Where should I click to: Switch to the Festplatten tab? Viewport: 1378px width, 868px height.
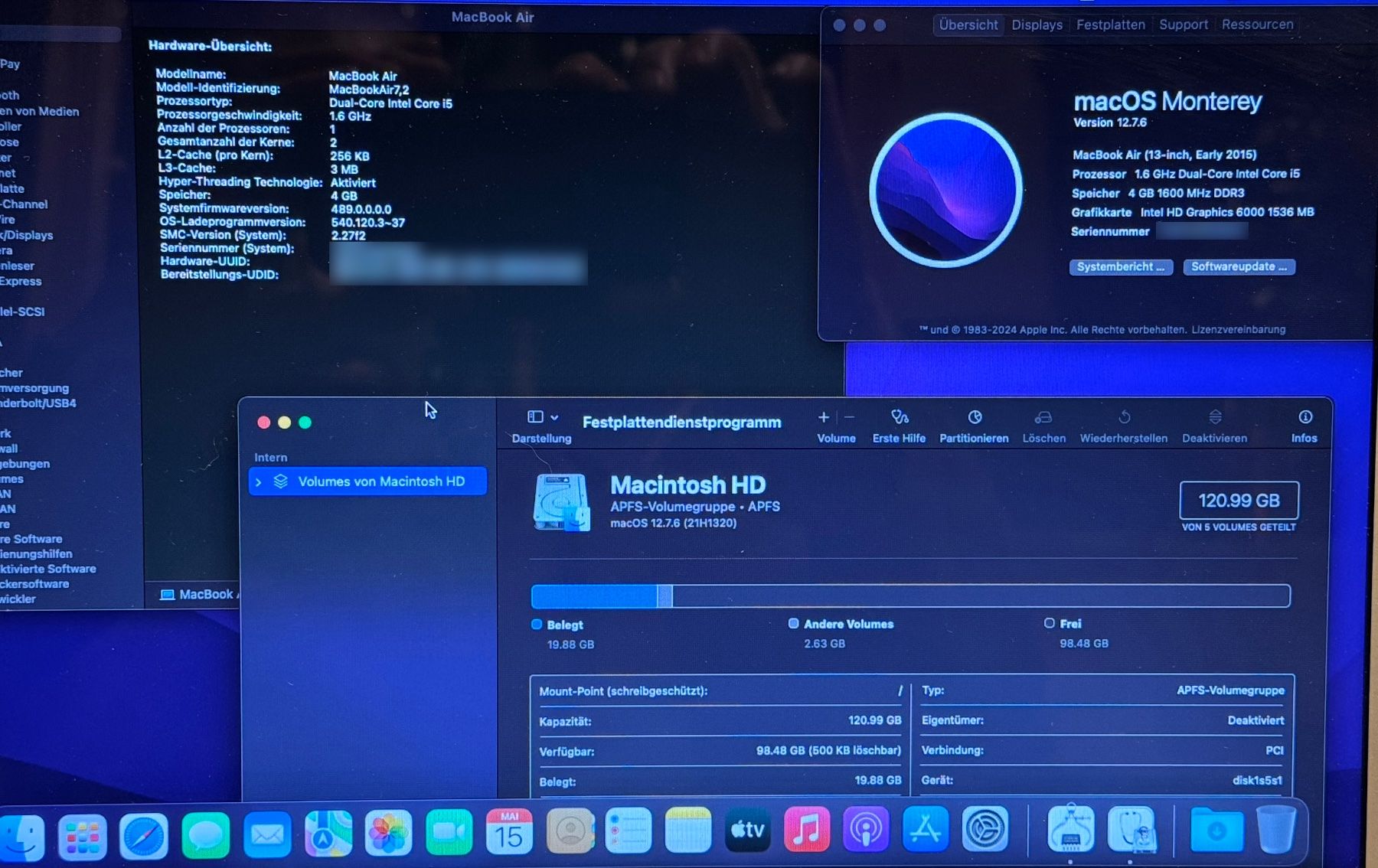click(1111, 24)
